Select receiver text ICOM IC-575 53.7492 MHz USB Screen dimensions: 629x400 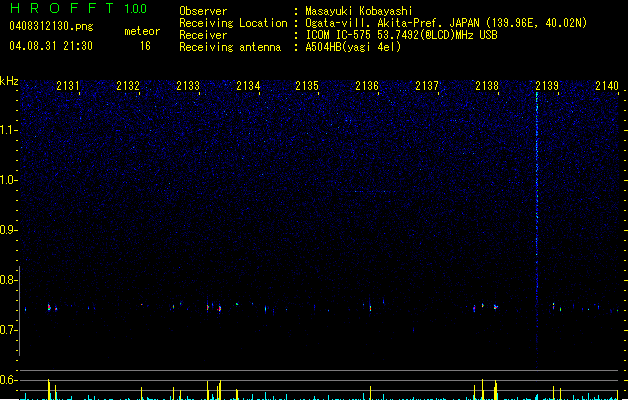401,35
